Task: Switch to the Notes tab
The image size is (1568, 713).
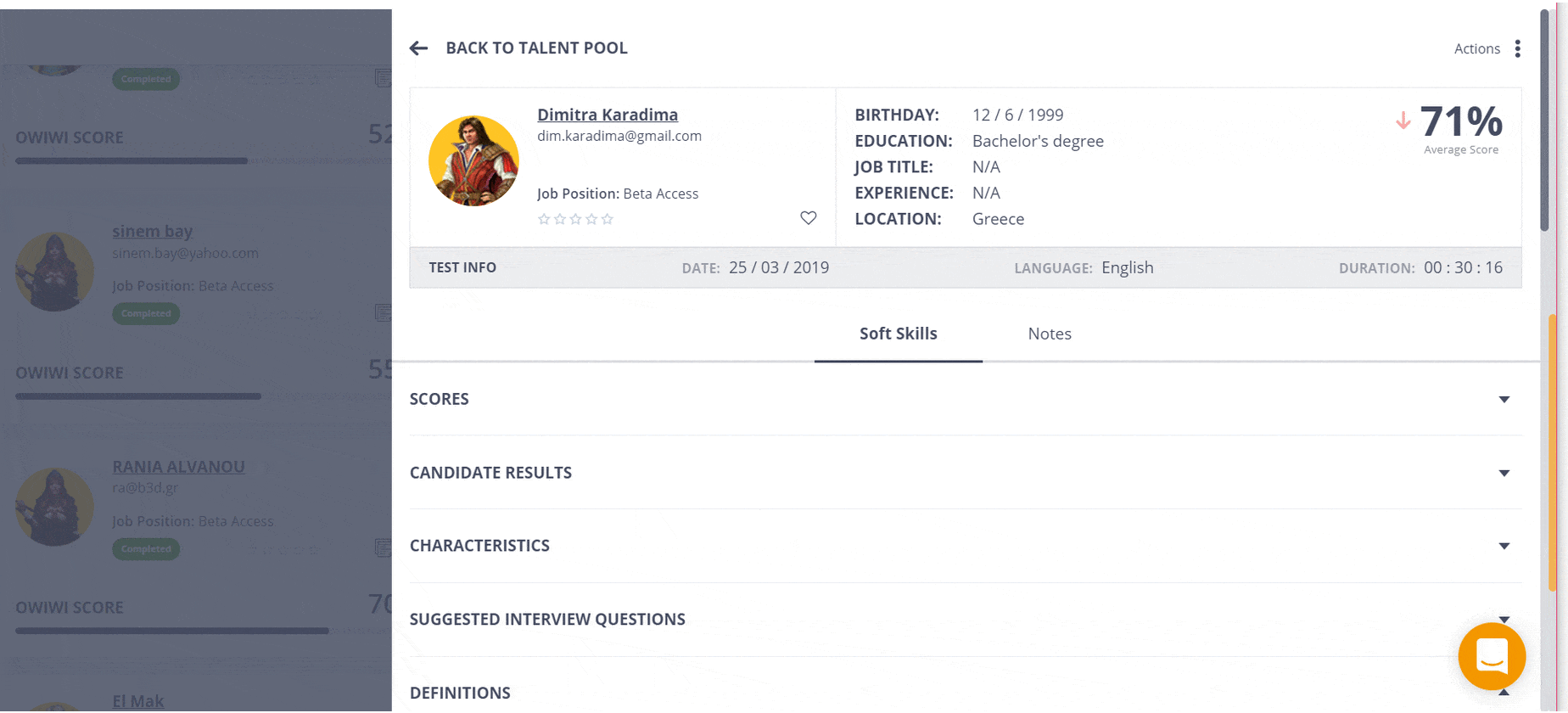Action: click(1050, 334)
